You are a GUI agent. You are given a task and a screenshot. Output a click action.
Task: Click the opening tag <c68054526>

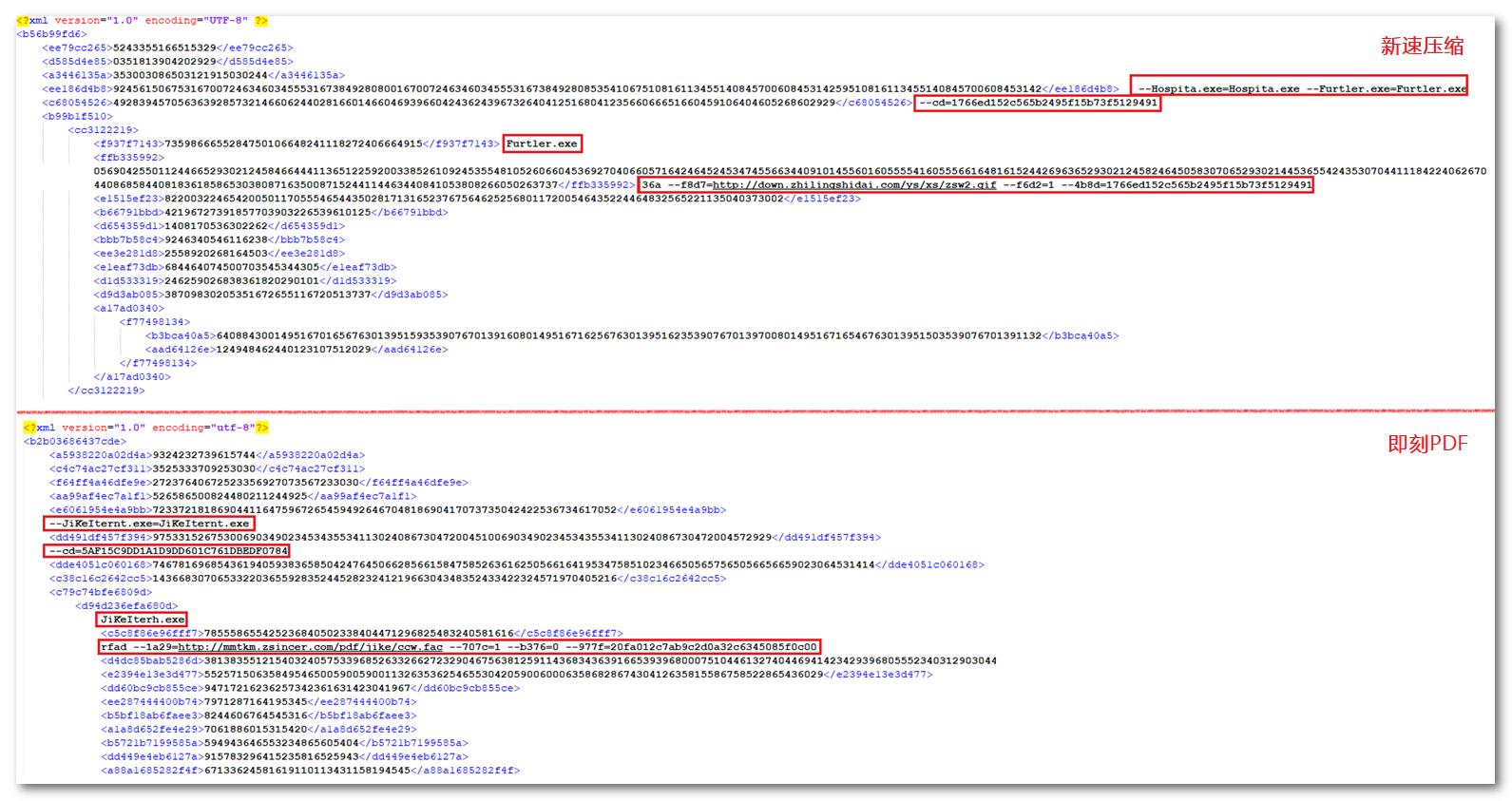(77, 103)
